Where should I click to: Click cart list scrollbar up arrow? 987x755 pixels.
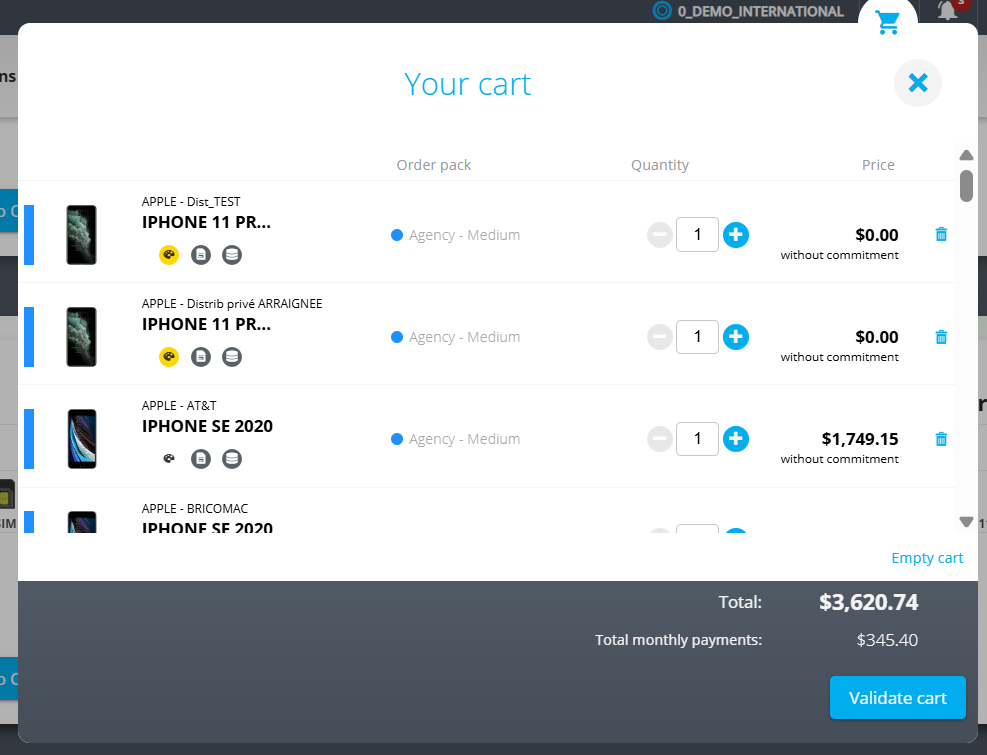(x=966, y=155)
